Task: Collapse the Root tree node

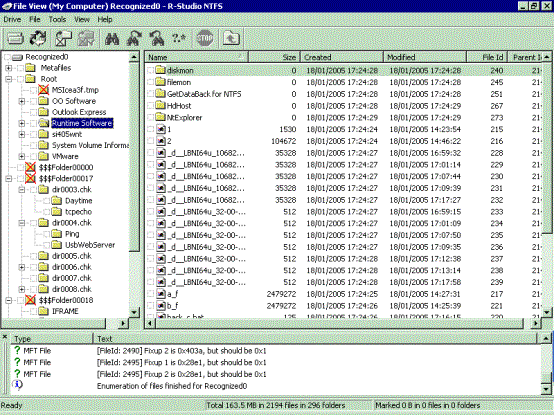Action: click(x=8, y=79)
